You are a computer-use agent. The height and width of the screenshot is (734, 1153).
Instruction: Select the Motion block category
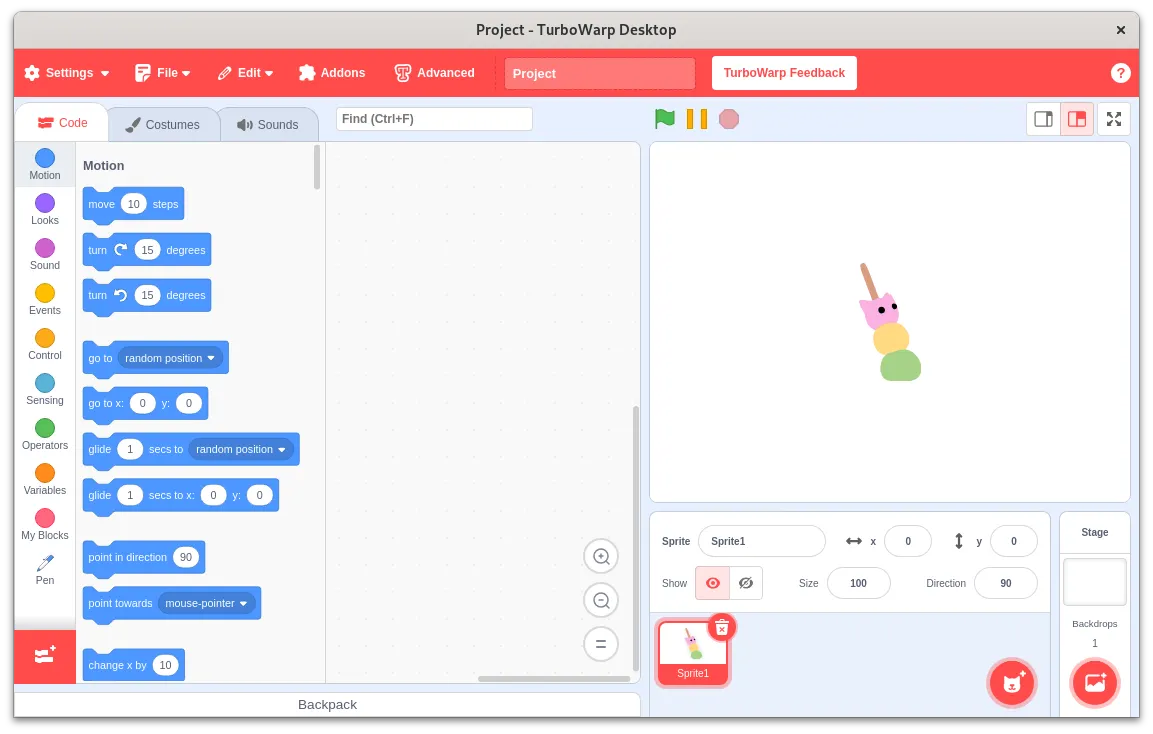click(45, 164)
